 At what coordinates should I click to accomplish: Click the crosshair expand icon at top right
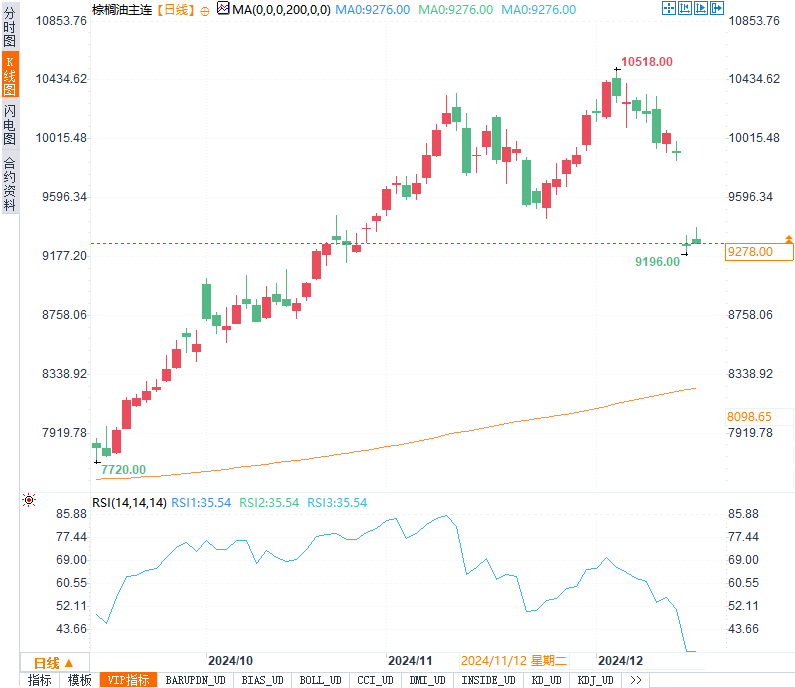669,9
